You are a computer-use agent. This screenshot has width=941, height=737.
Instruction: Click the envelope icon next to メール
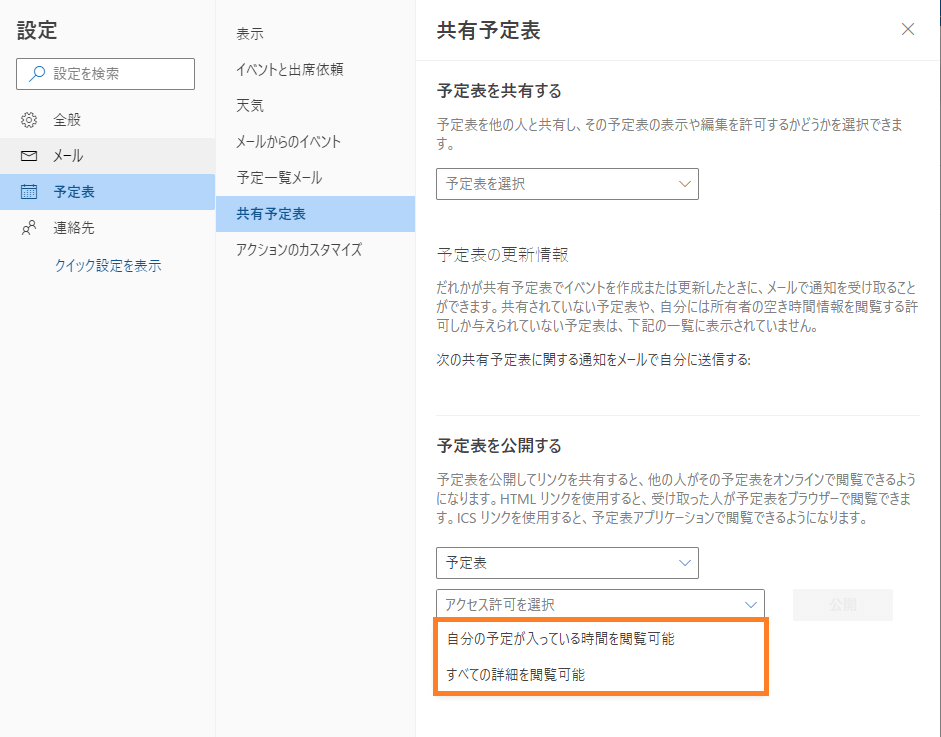click(x=29, y=156)
